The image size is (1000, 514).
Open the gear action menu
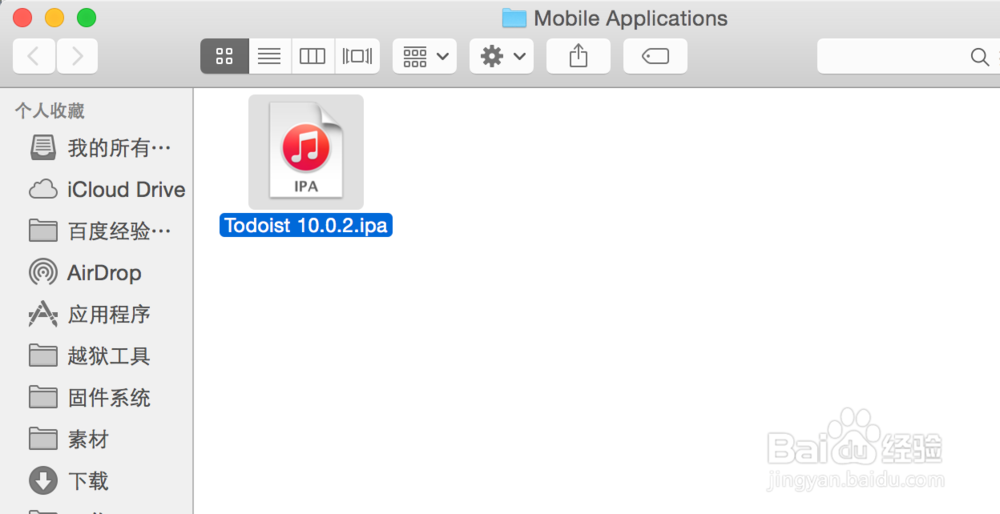tap(501, 56)
